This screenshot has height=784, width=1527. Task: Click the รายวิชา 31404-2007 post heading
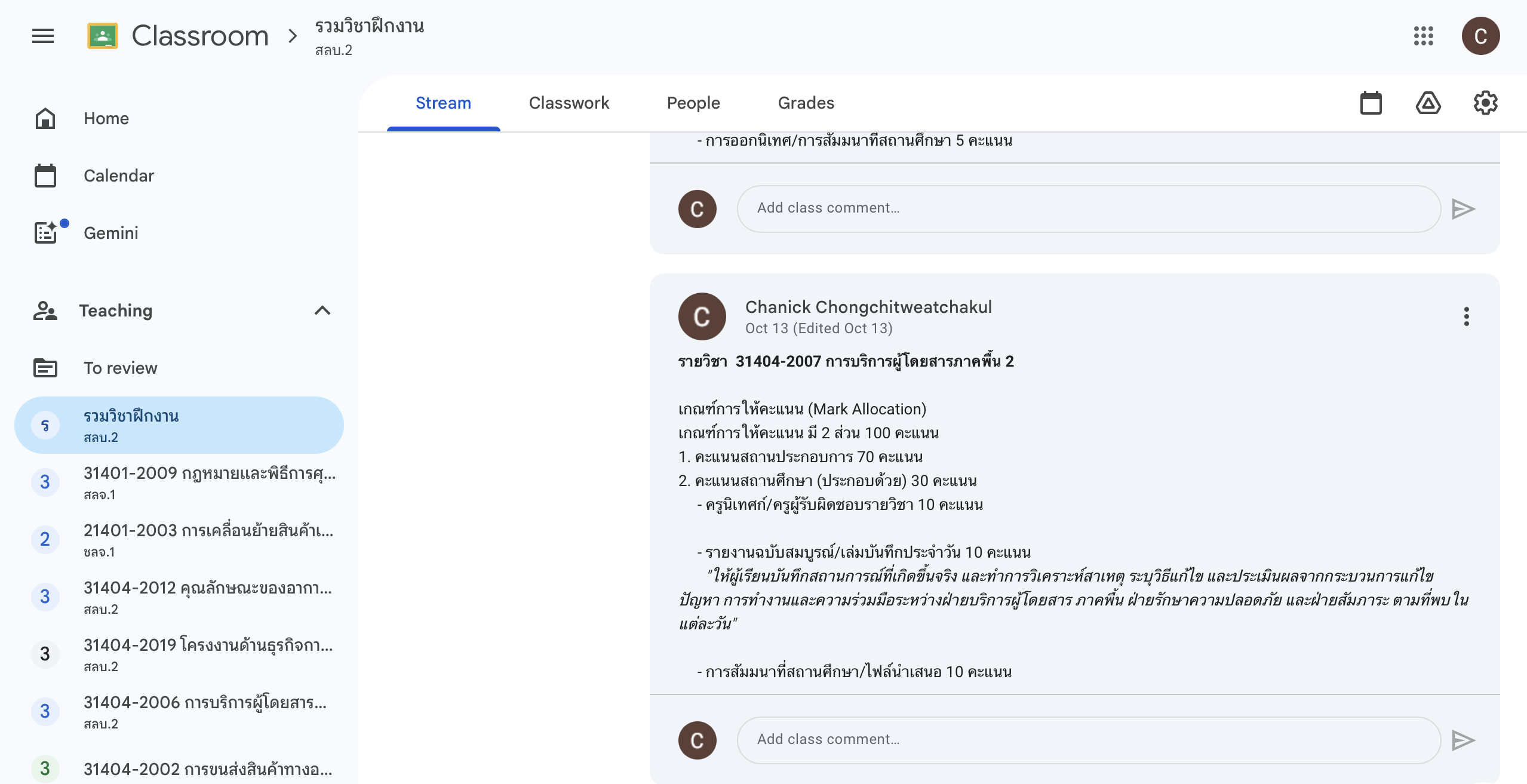[846, 361]
